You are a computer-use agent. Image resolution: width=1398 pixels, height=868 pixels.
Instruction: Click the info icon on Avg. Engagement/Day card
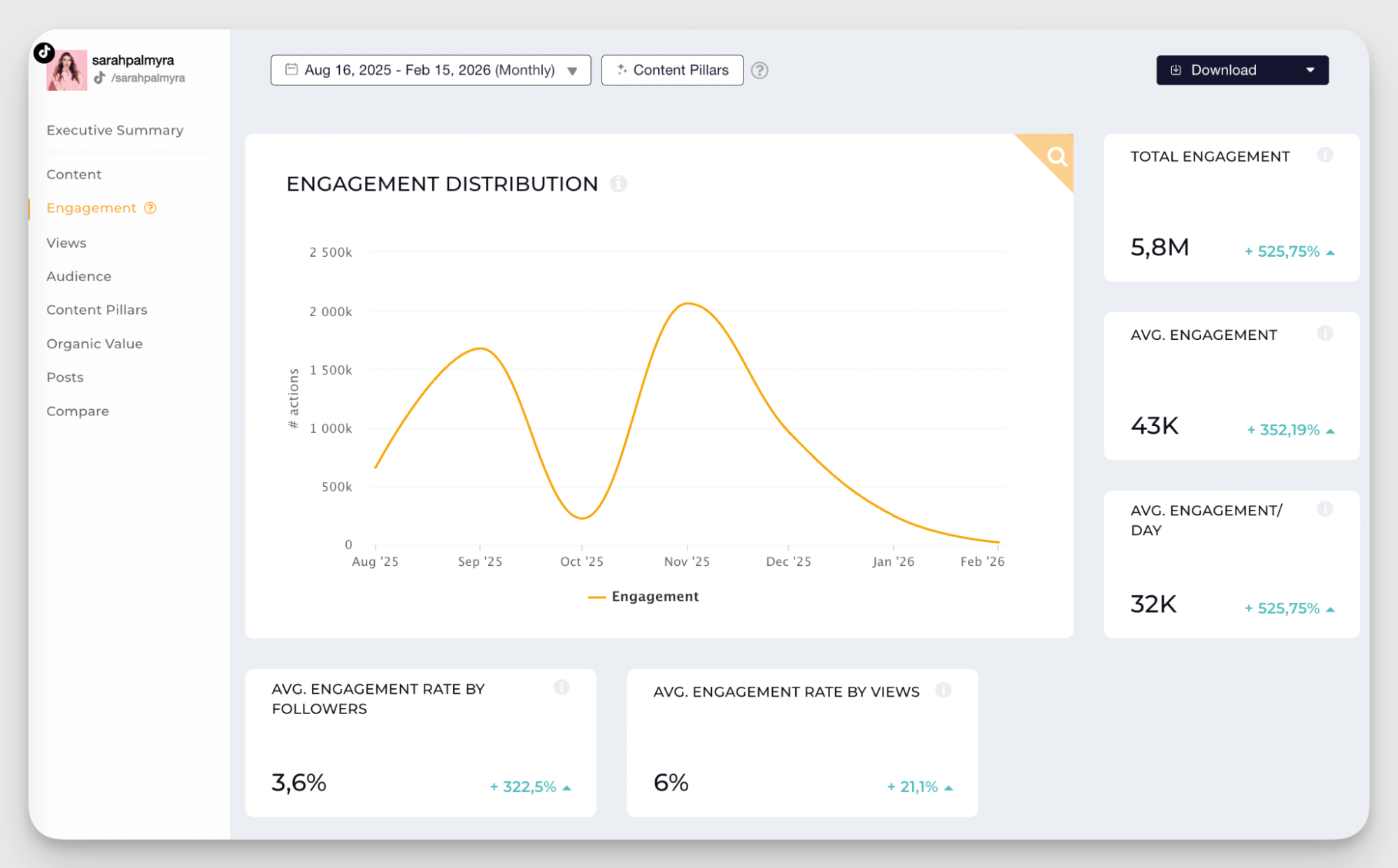(1325, 509)
